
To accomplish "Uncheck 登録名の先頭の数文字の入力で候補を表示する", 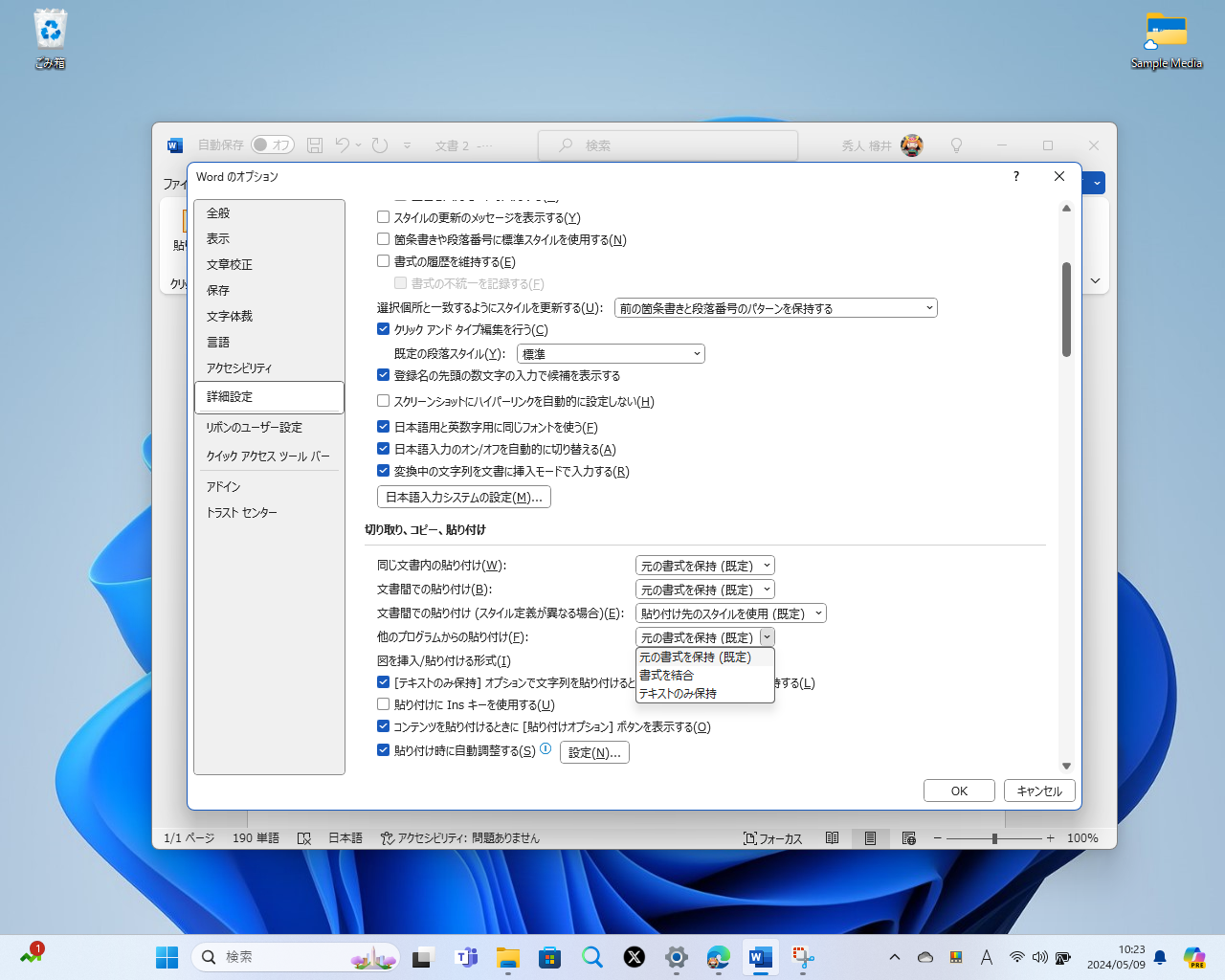I will [384, 375].
